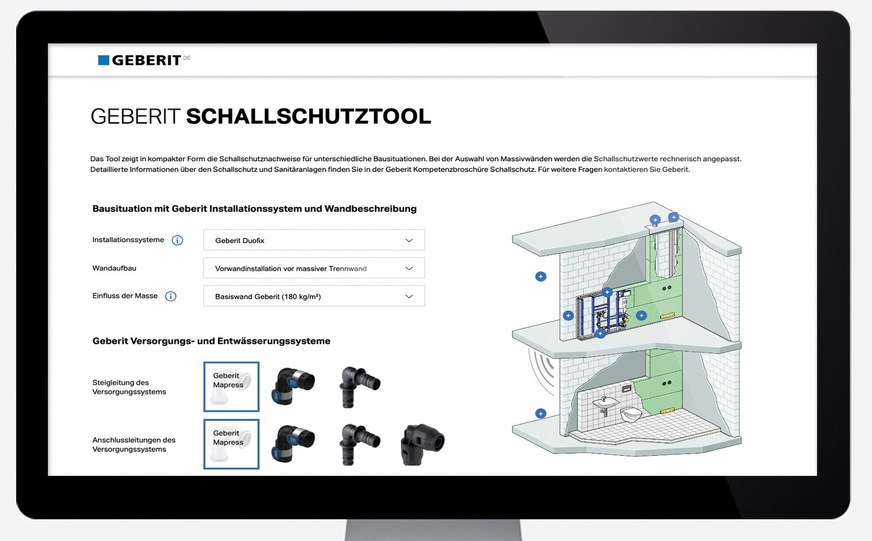This screenshot has width=872, height=541.
Task: Choose the elbow fitting with blue indicators in the Anschlussleitungen row
Action: (x=293, y=443)
